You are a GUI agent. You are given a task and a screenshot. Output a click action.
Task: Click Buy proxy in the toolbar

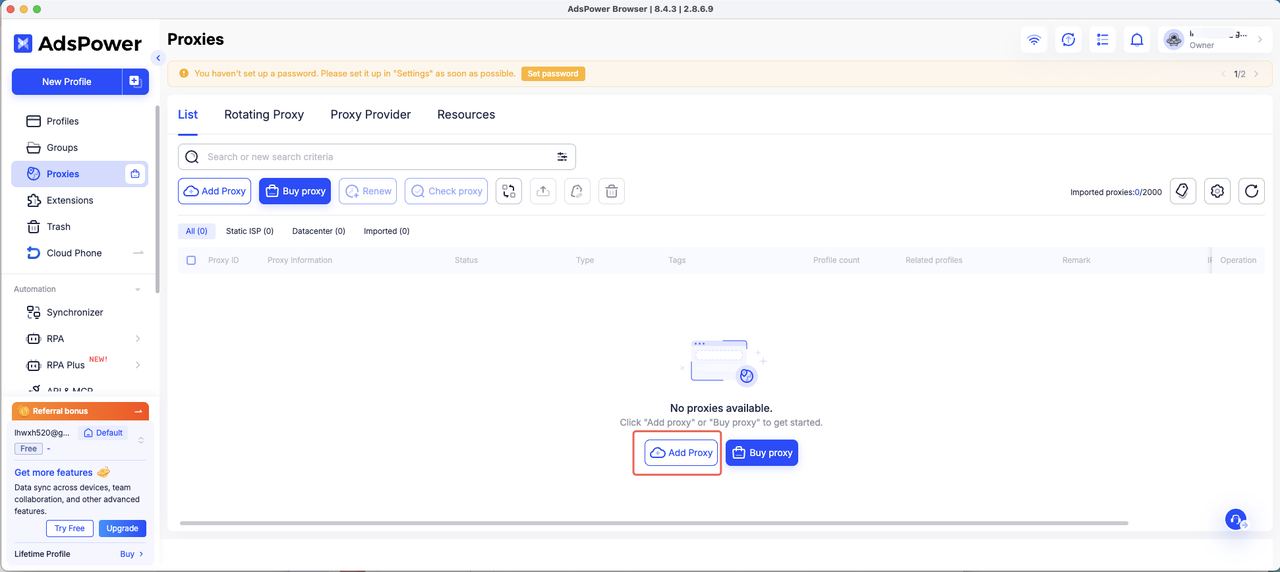click(295, 191)
